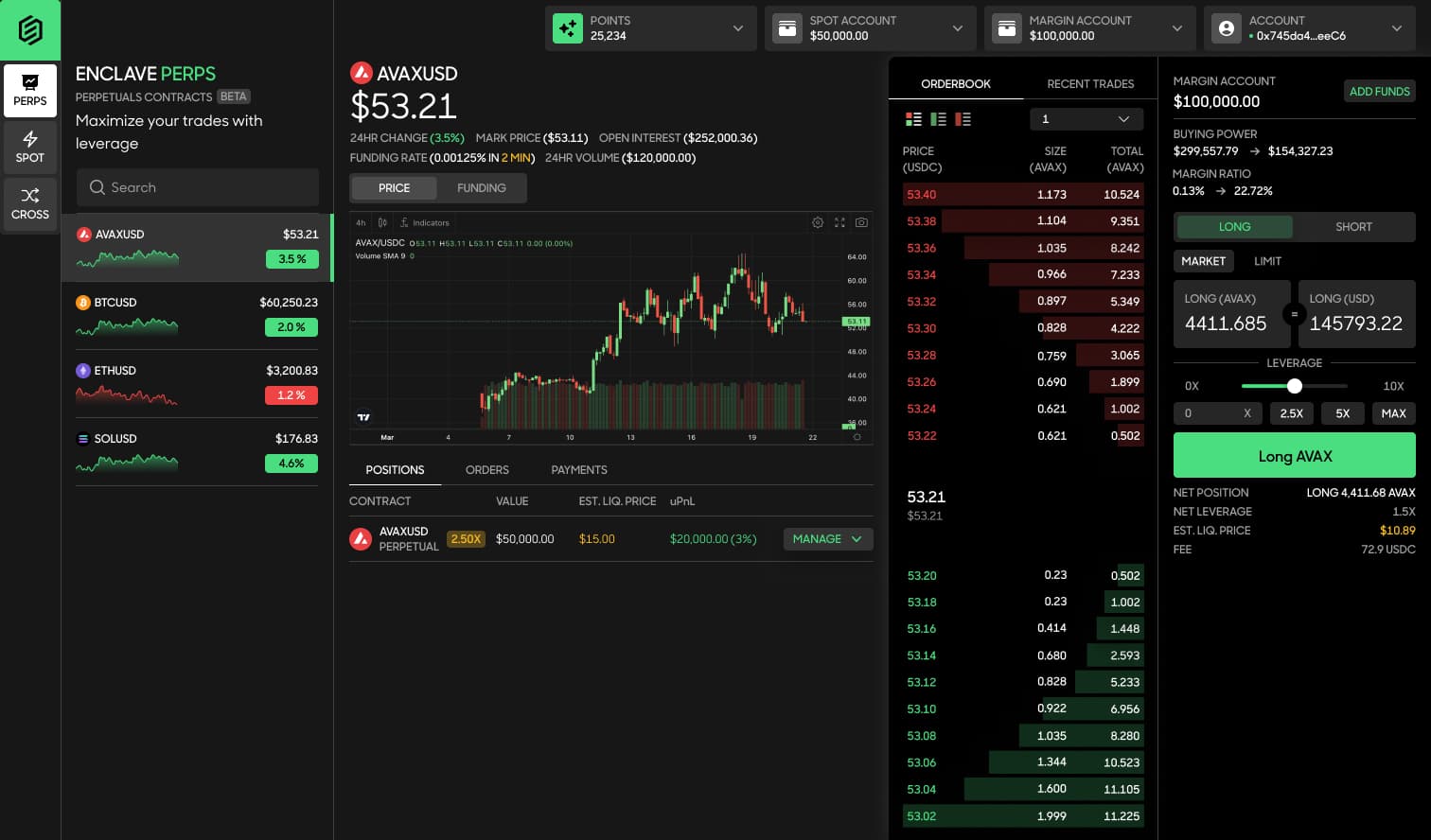Click the 2.50X leverage badge on position
The image size is (1431, 840).
click(x=466, y=539)
